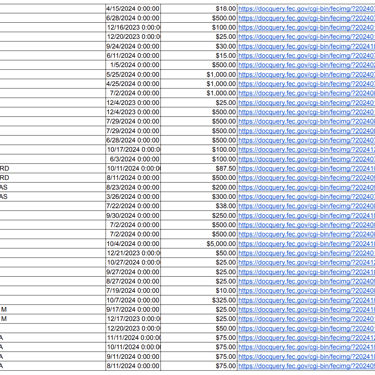This screenshot has height=375, width=375.
Task: Select the 4/25/2024 date cell
Action: (133, 84)
